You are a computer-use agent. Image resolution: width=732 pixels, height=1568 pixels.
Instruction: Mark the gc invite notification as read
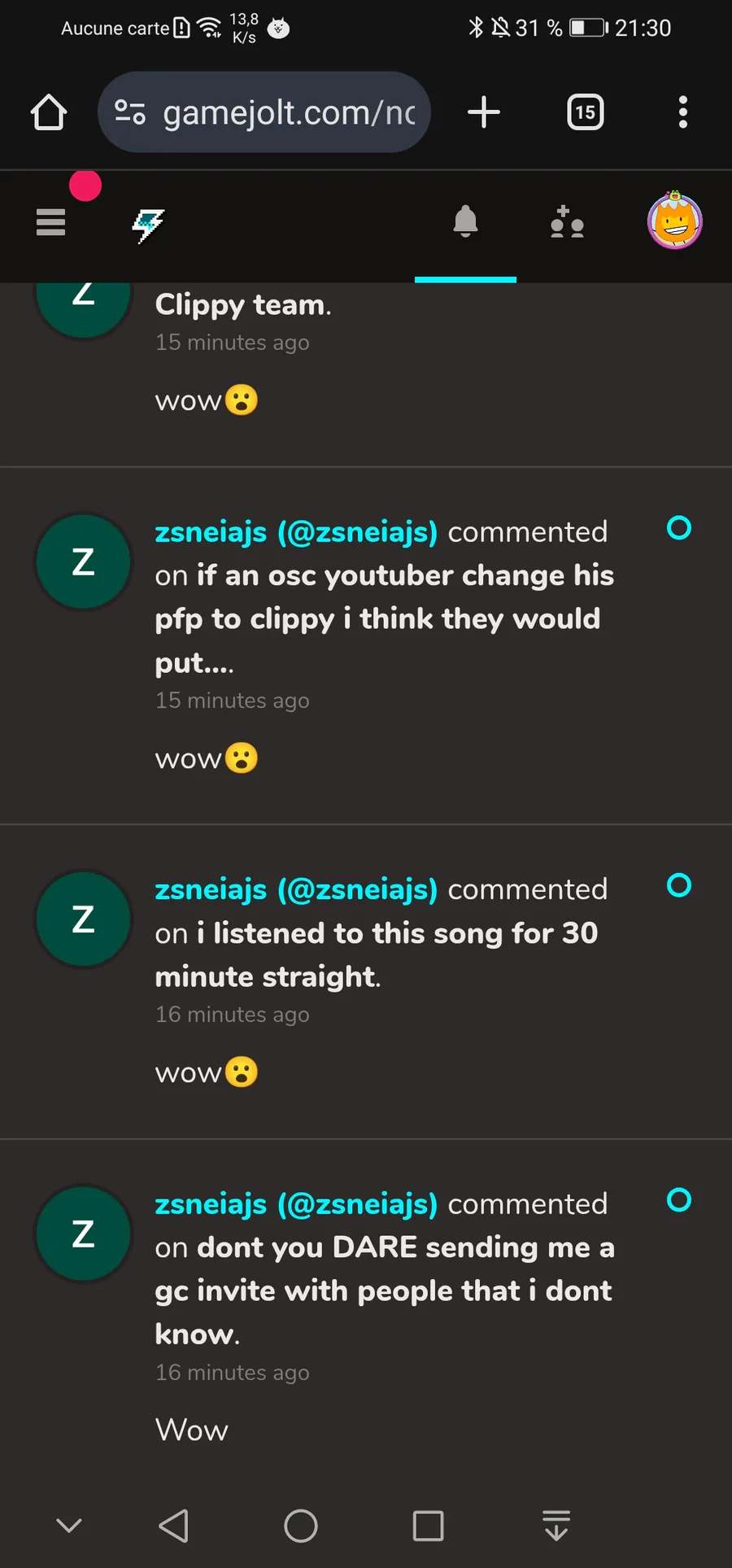679,1200
